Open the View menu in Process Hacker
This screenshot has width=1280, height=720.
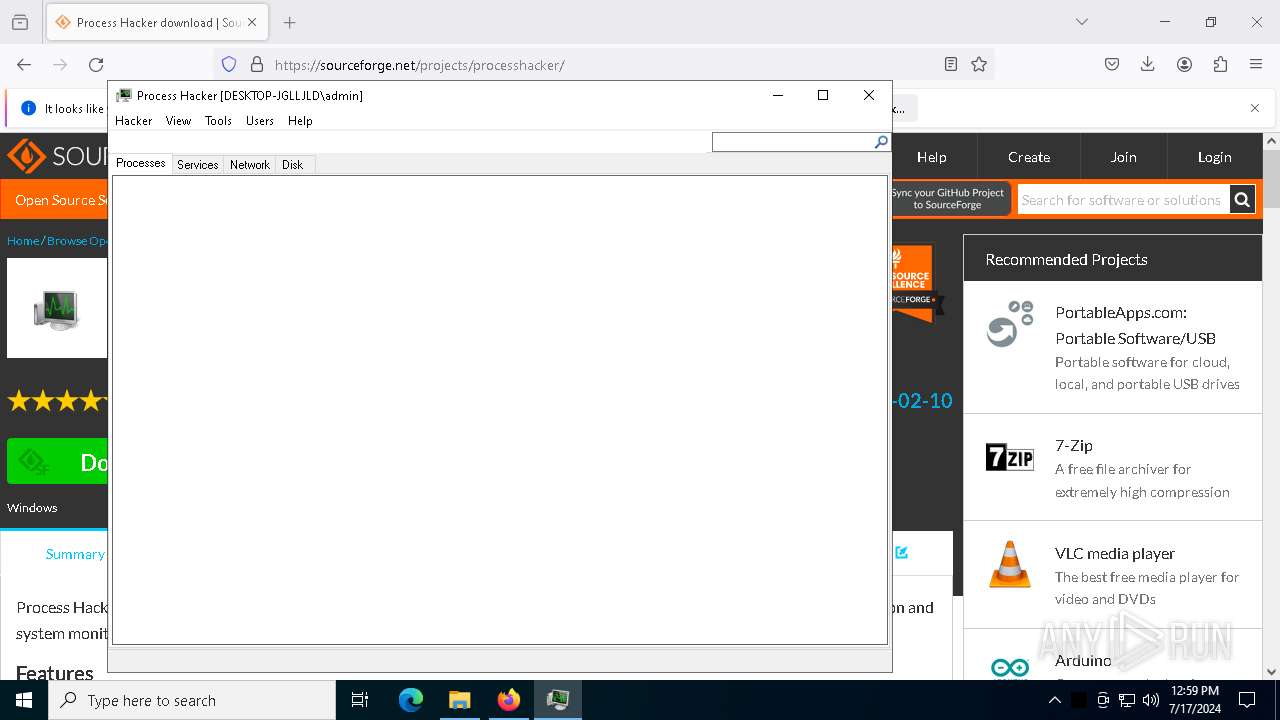click(x=178, y=121)
